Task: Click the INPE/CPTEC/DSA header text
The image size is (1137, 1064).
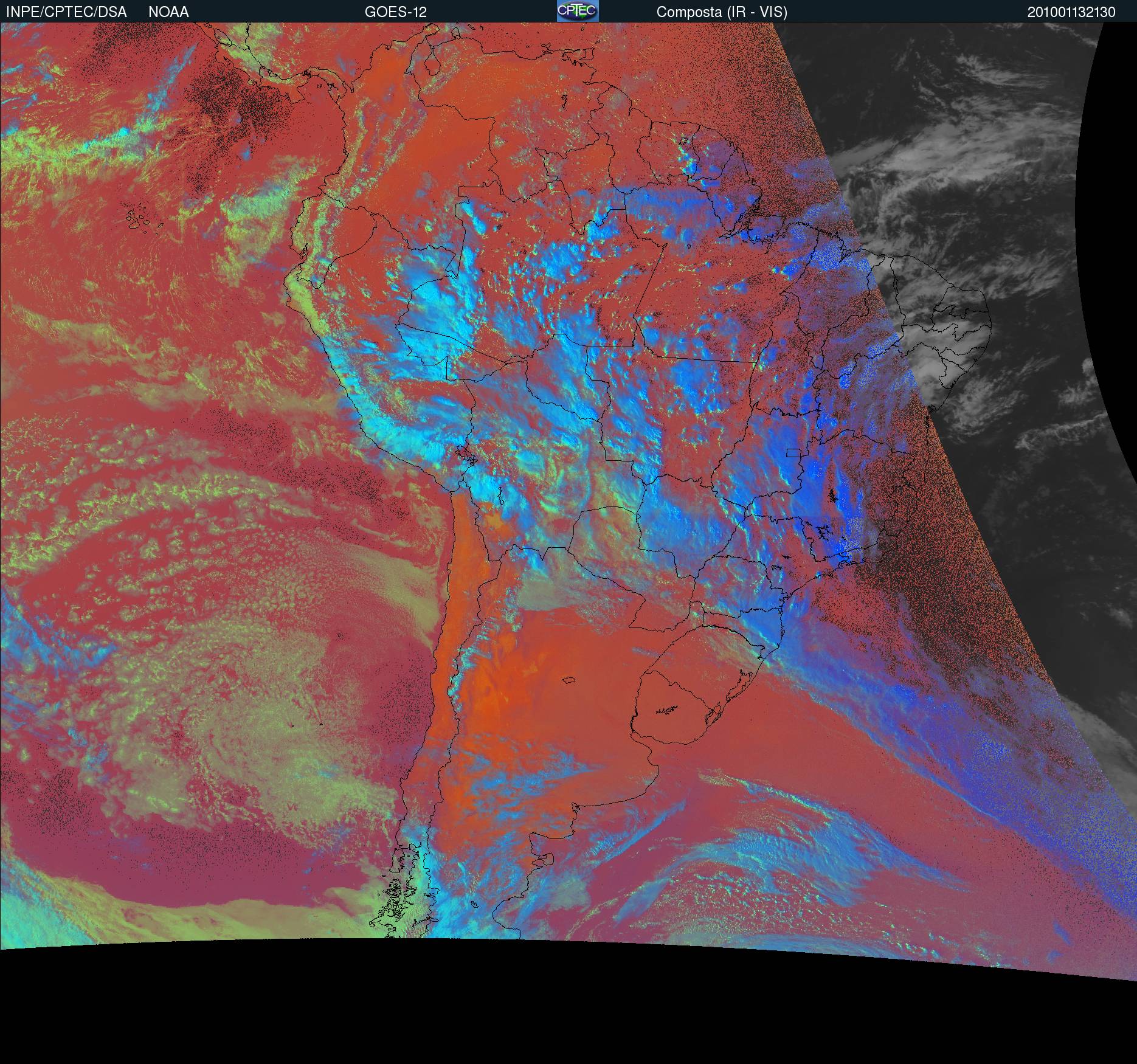Action: click(x=66, y=12)
